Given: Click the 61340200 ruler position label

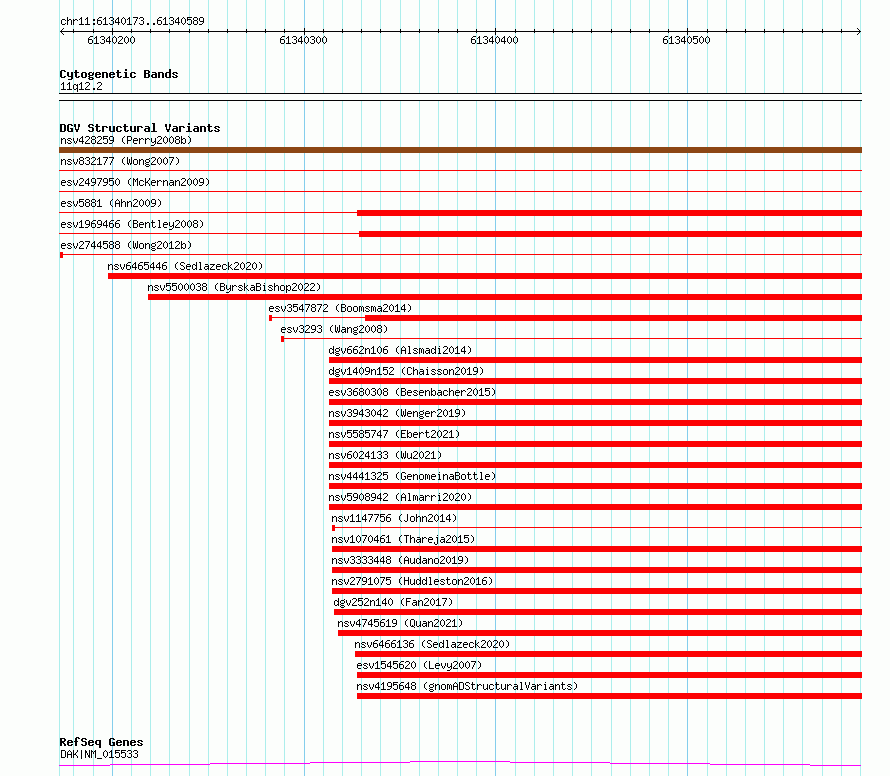Looking at the screenshot, I should coord(111,40).
